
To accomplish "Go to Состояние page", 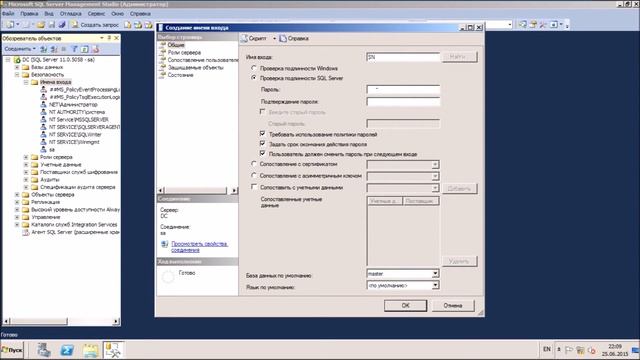I will coord(180,75).
